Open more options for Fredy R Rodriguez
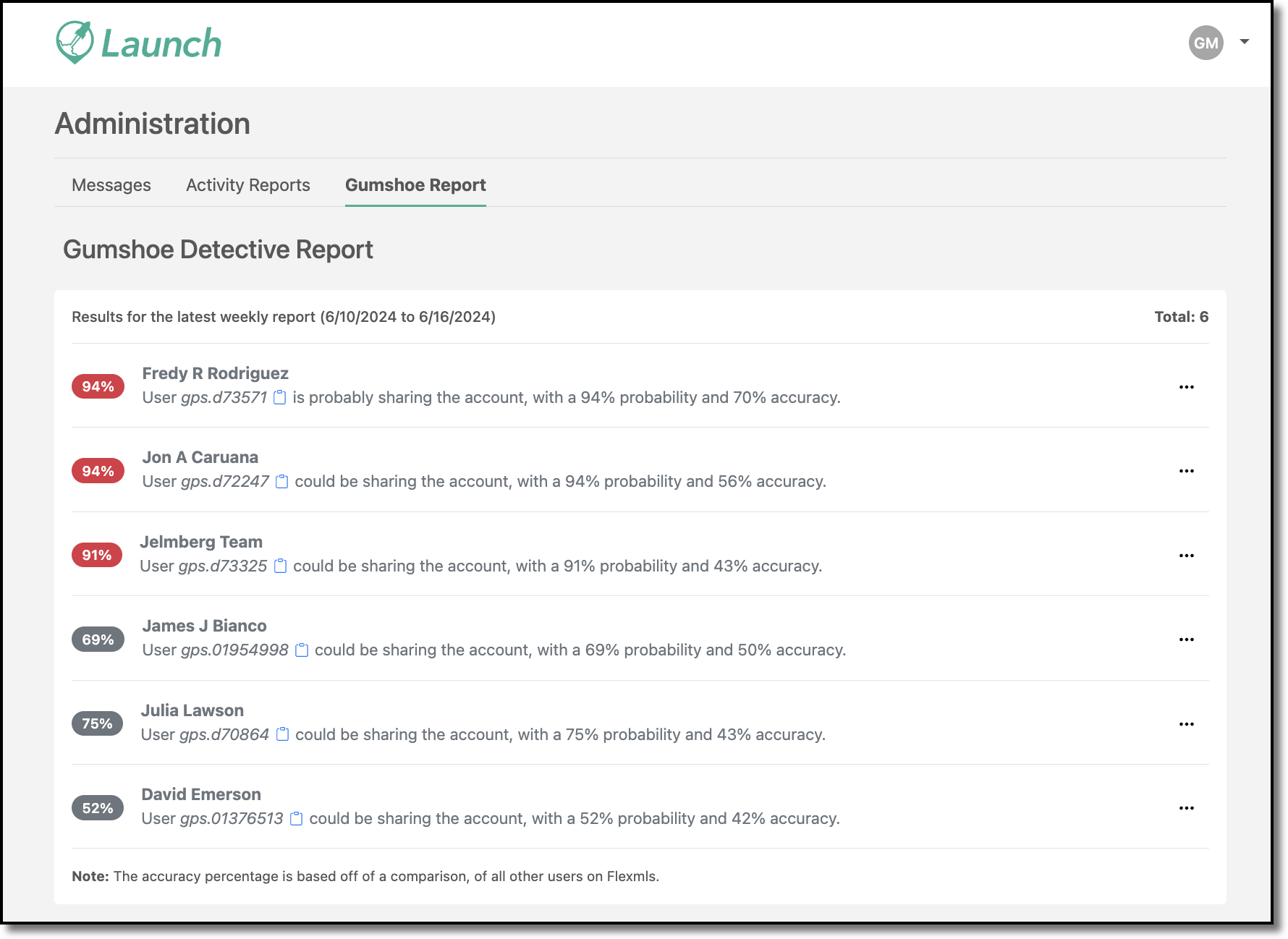This screenshot has width=1288, height=939. click(x=1187, y=387)
